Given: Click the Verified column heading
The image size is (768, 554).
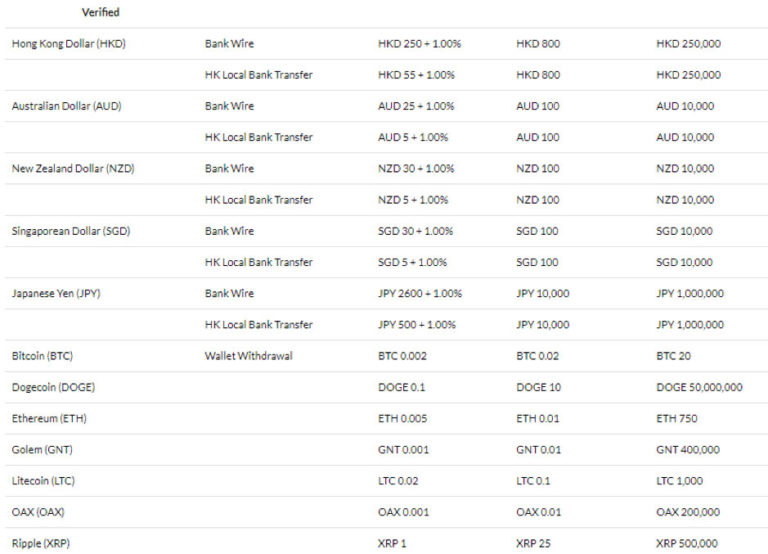Looking at the screenshot, I should click(100, 12).
